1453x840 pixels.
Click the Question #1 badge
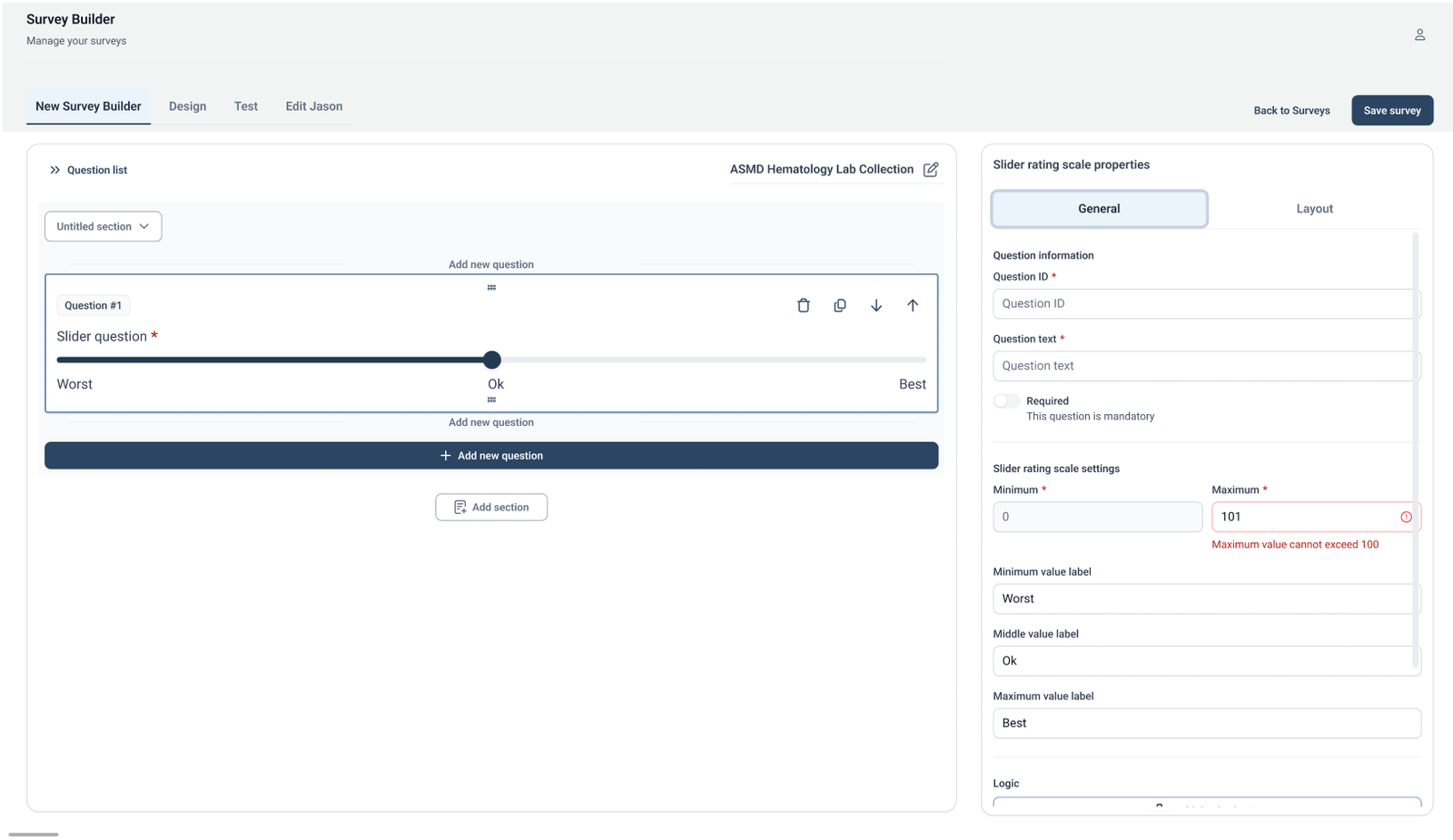pyautogui.click(x=93, y=305)
